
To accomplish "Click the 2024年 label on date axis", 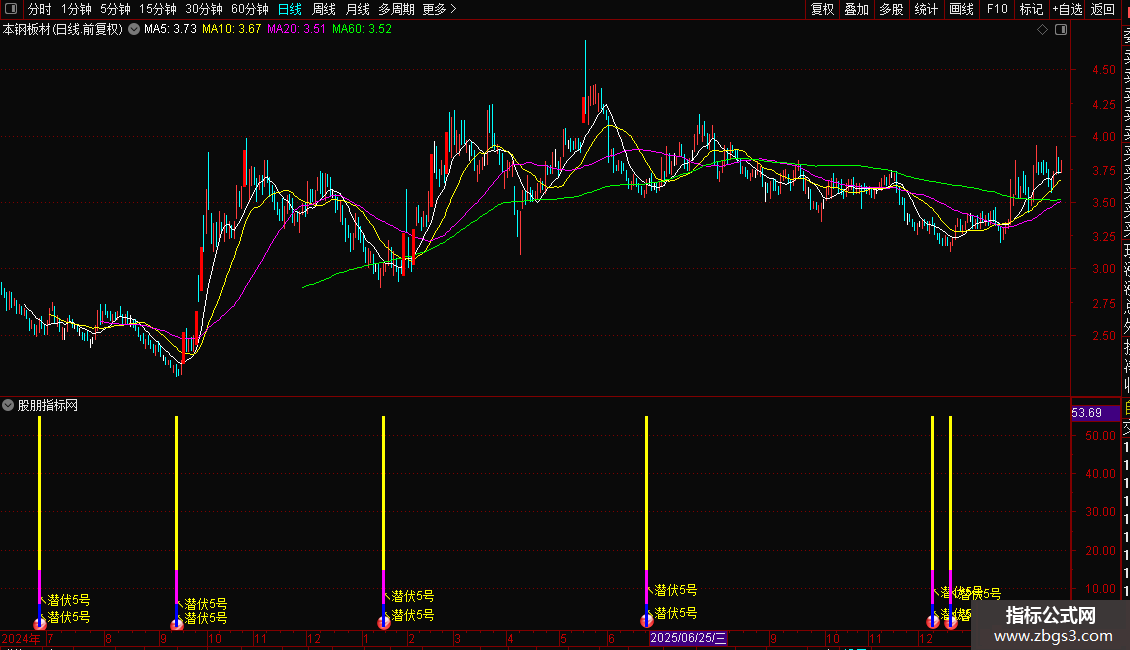I will click(x=21, y=638).
